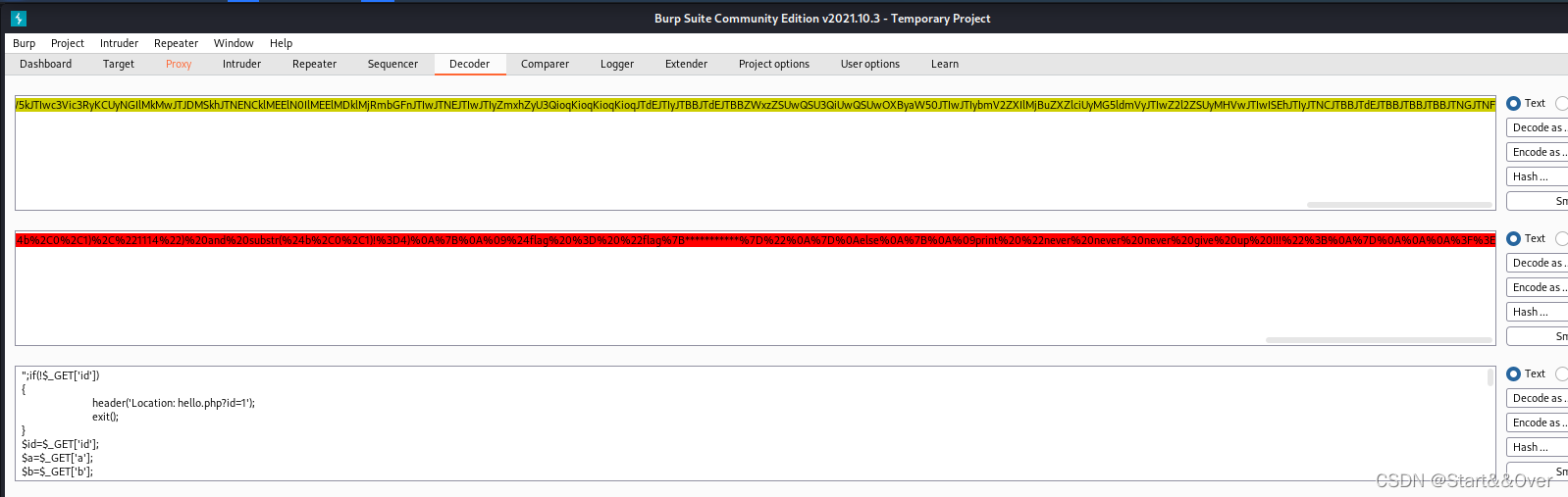
Task: Open the Project menu
Action: click(68, 43)
